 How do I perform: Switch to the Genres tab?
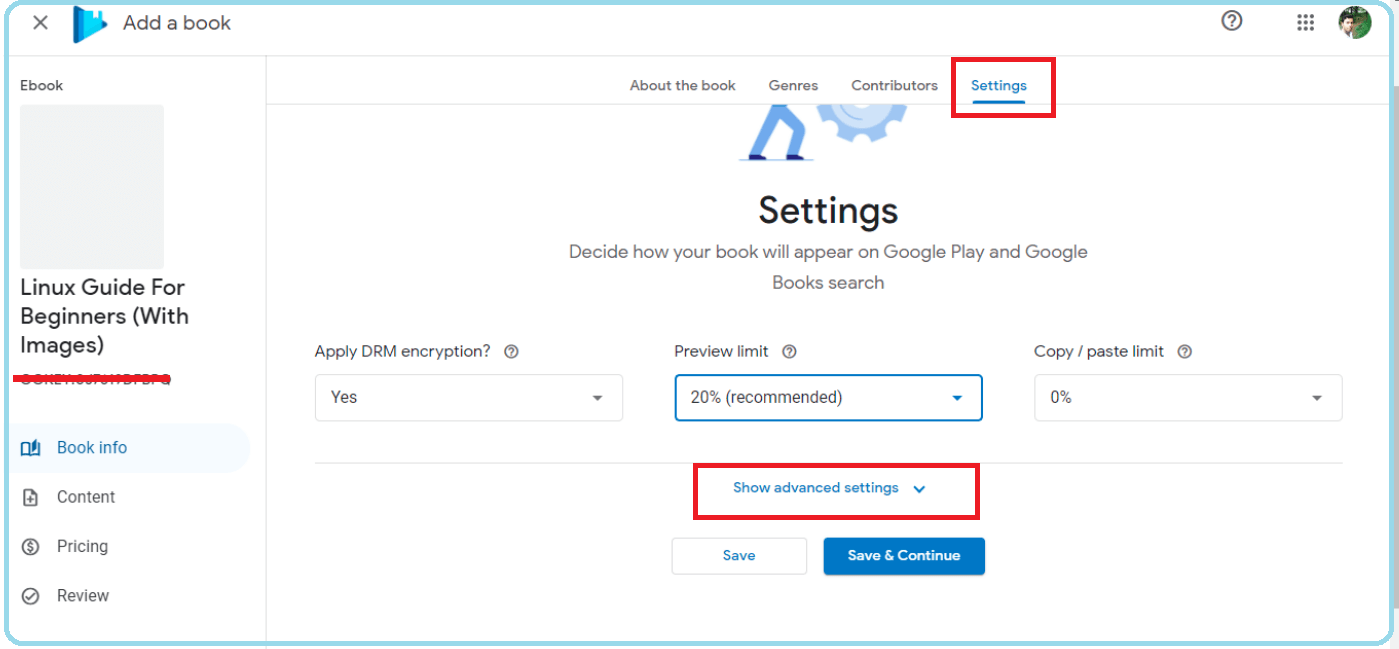click(793, 85)
